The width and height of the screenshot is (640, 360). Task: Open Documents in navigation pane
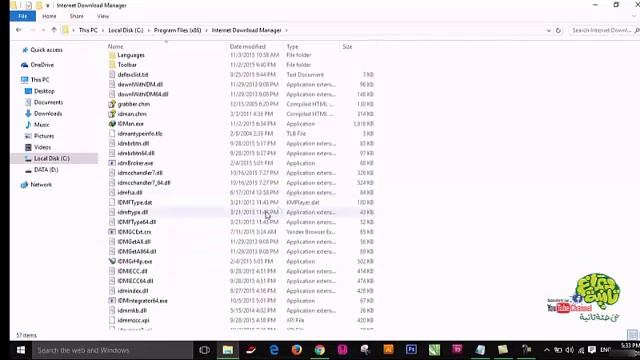pyautogui.click(x=48, y=102)
